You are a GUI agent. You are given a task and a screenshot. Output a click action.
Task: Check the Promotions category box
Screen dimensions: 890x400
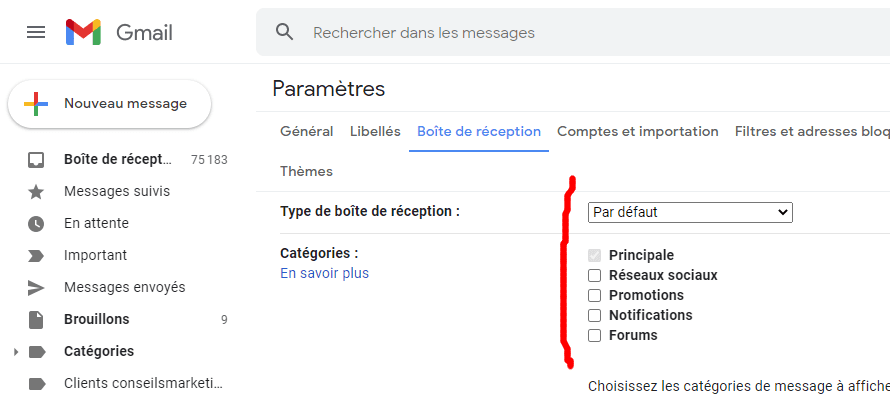pos(594,296)
